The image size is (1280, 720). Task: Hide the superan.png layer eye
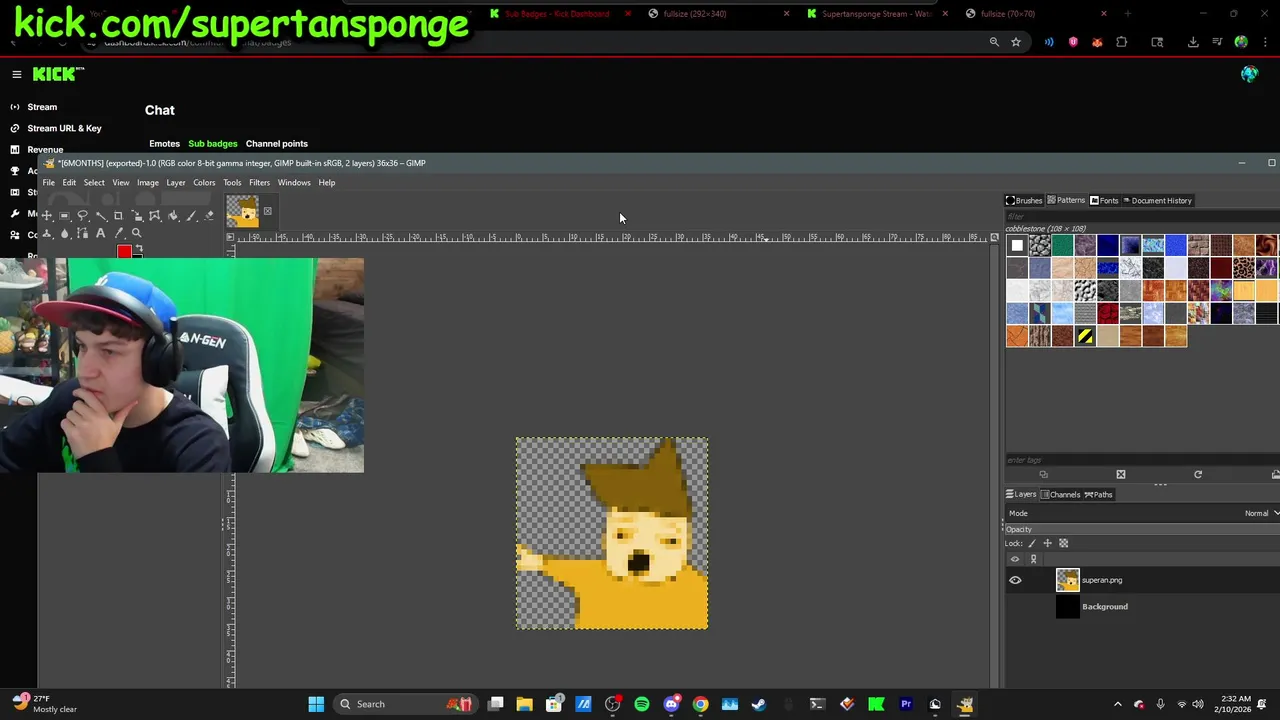point(1015,580)
